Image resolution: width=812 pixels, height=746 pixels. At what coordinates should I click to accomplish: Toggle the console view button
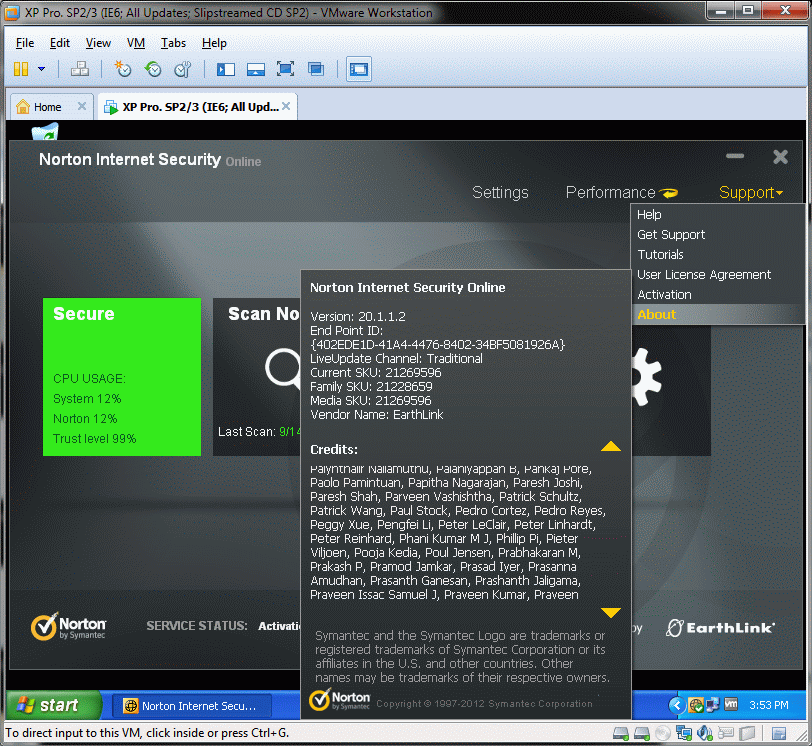coord(358,69)
